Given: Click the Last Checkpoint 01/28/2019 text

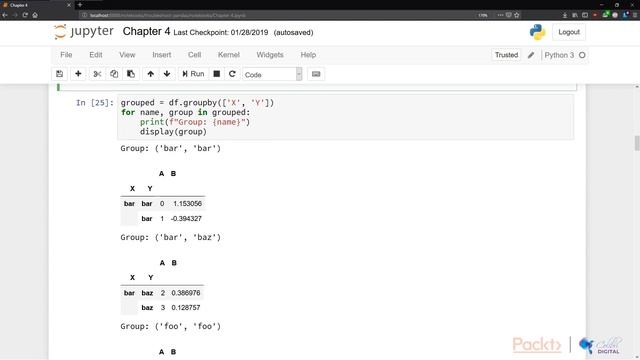Looking at the screenshot, I should [x=221, y=33].
